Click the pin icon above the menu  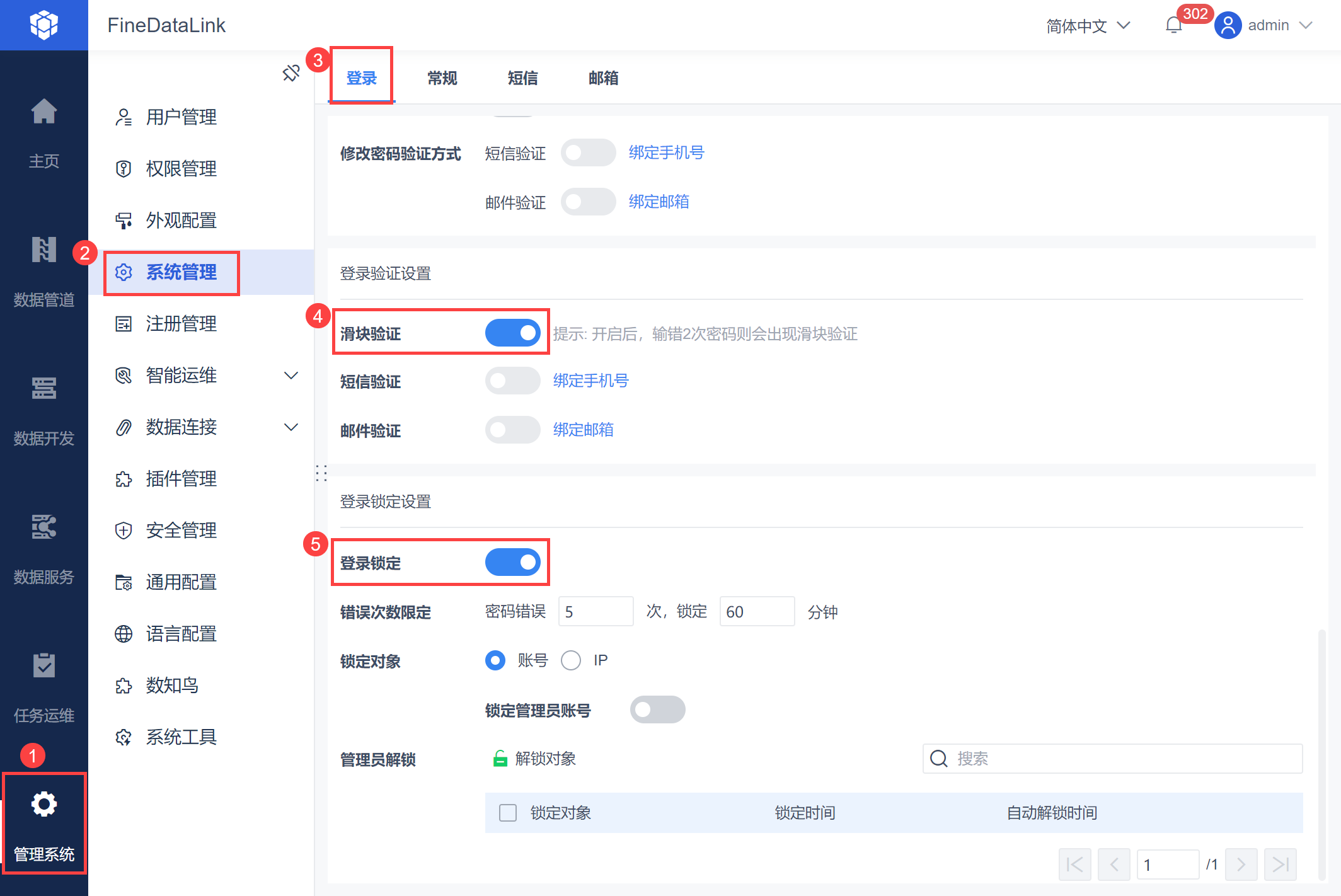click(291, 73)
